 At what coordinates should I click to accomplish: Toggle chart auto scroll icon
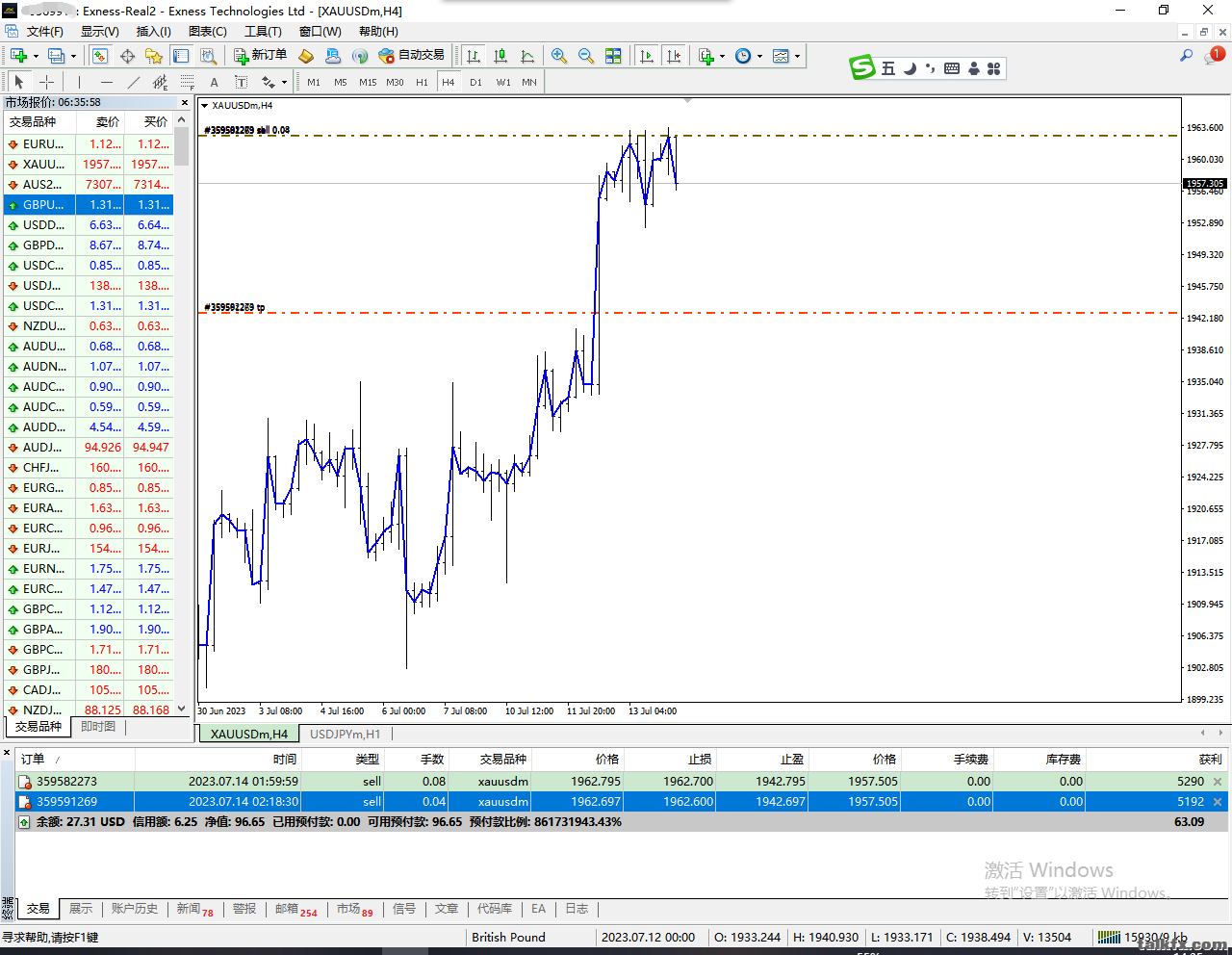point(647,56)
